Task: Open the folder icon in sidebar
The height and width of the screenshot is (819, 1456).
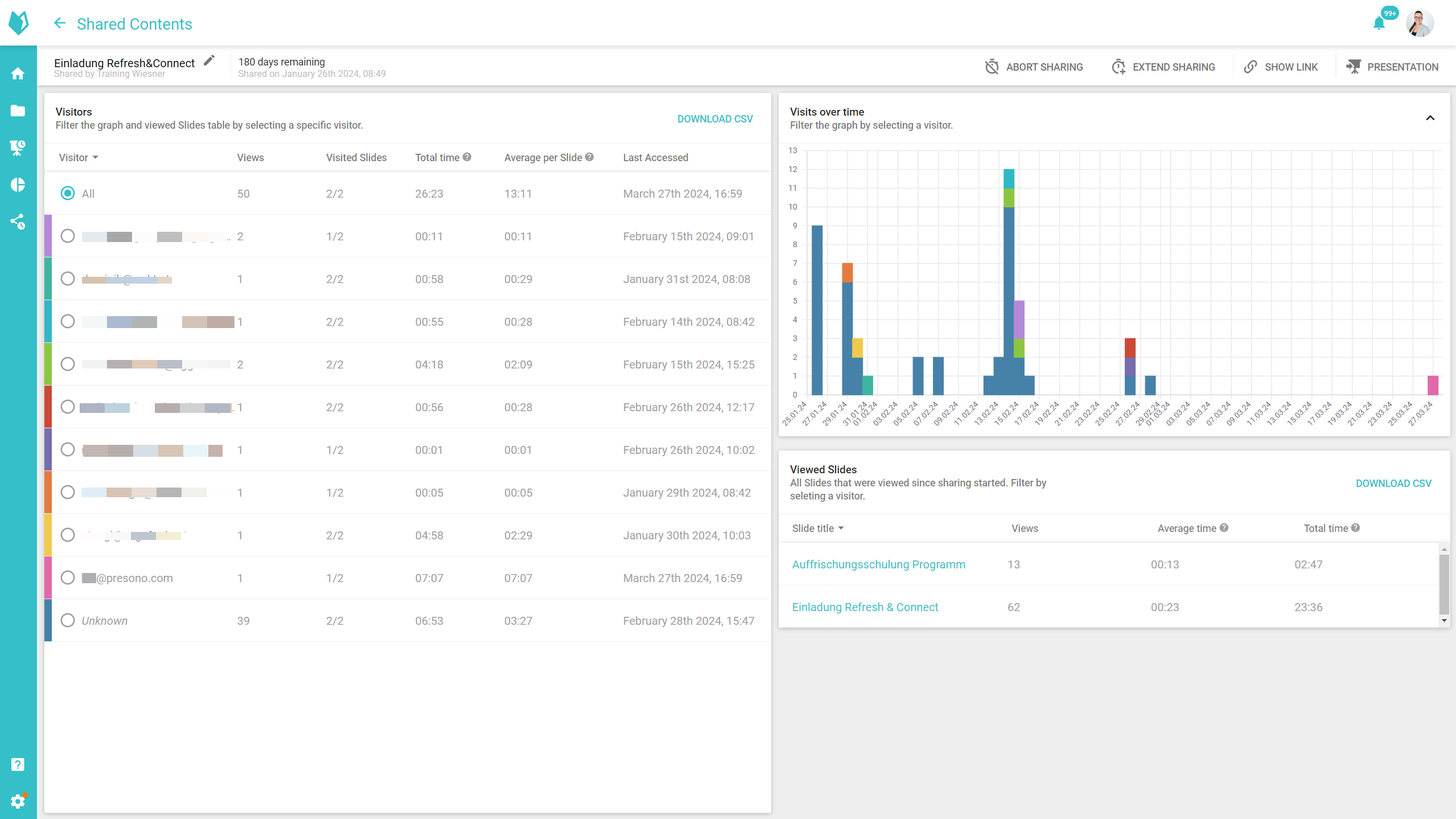Action: tap(18, 110)
